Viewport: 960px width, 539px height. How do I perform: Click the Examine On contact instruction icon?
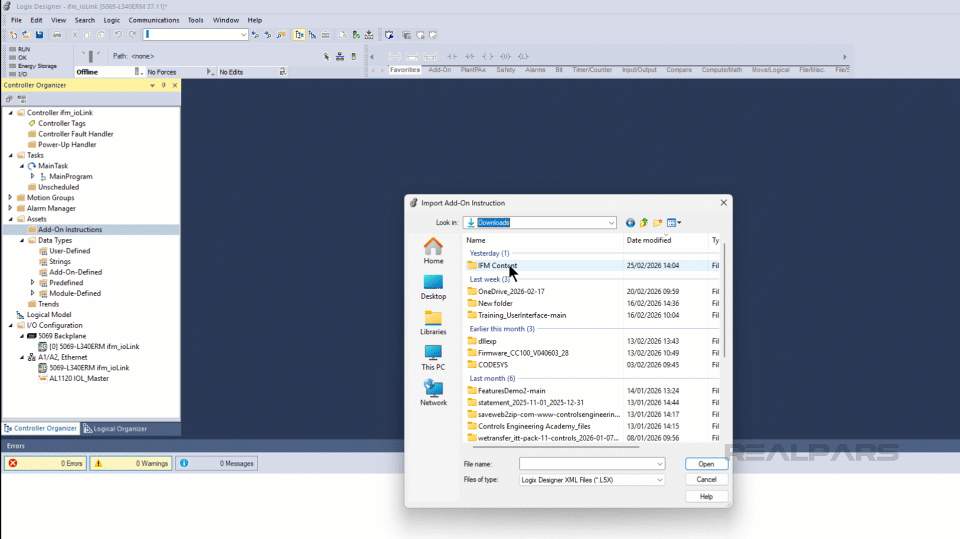coord(452,56)
